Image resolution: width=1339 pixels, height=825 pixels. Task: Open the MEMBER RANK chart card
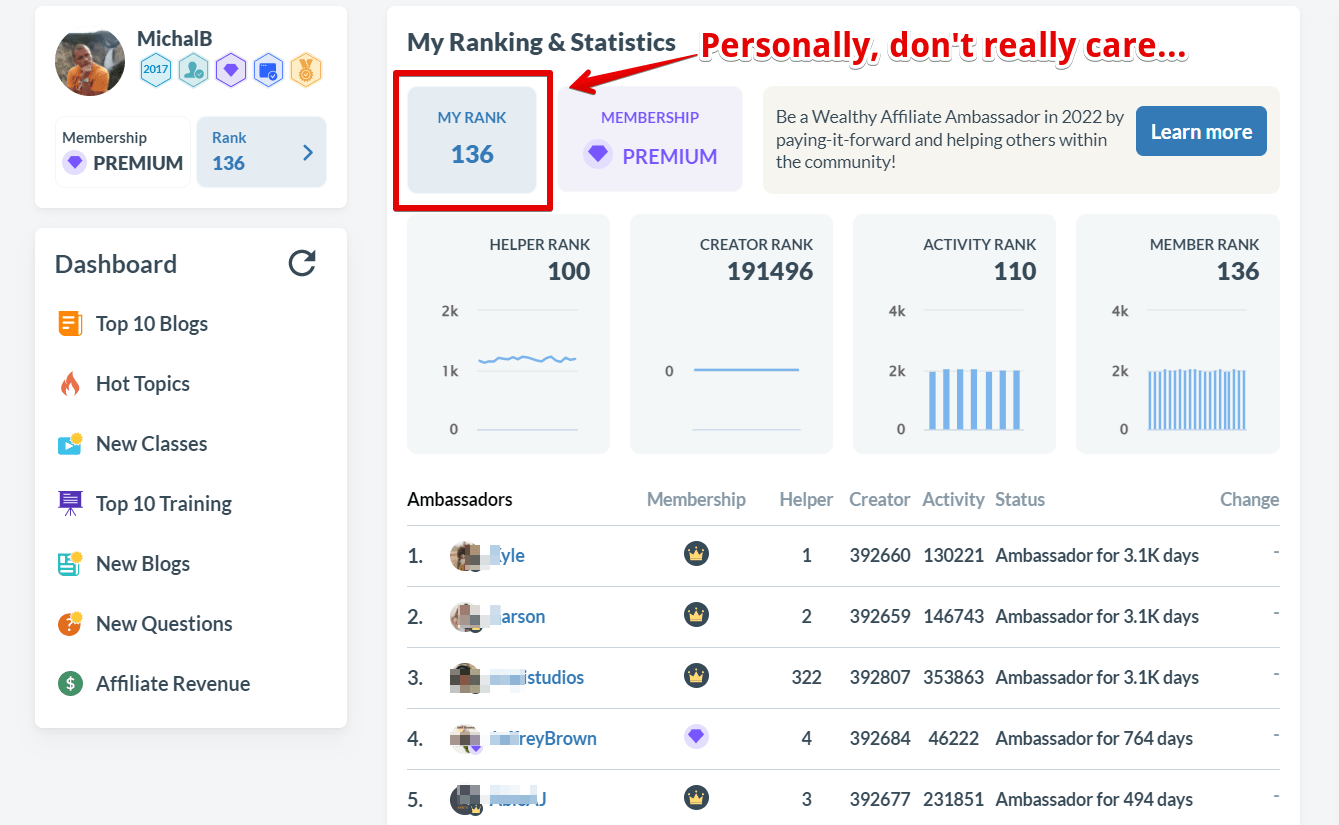point(1178,334)
